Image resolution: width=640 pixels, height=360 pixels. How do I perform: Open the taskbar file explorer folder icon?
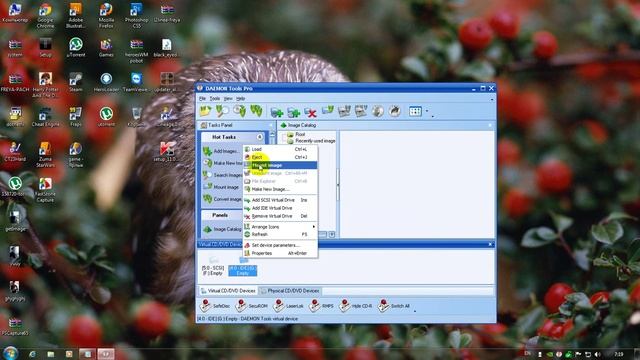51,354
